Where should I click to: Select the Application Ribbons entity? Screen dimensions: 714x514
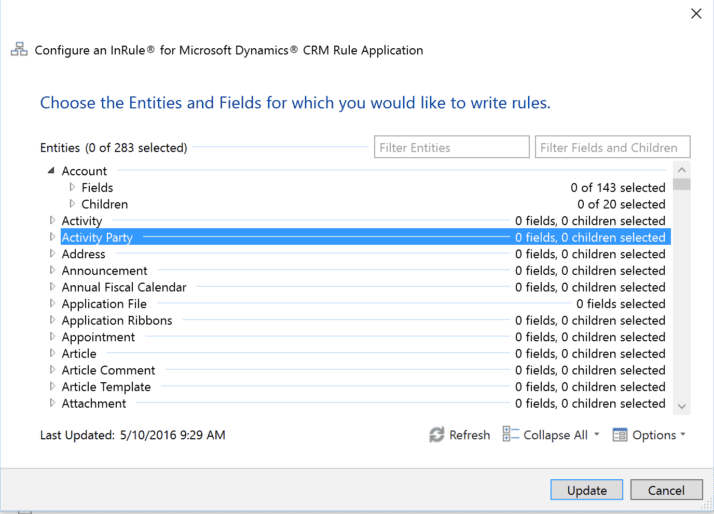[117, 321]
